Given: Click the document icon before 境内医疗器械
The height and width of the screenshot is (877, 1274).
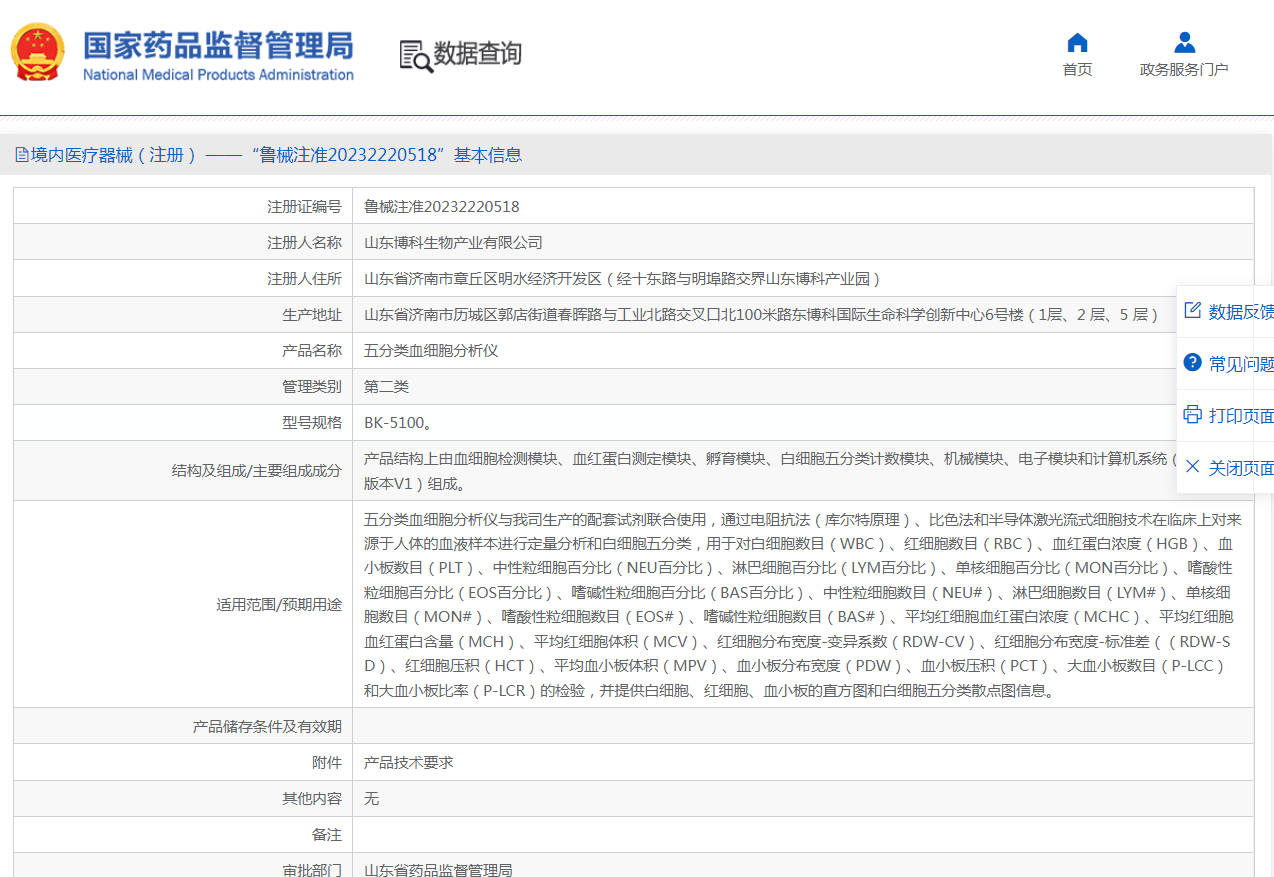Looking at the screenshot, I should point(21,155).
